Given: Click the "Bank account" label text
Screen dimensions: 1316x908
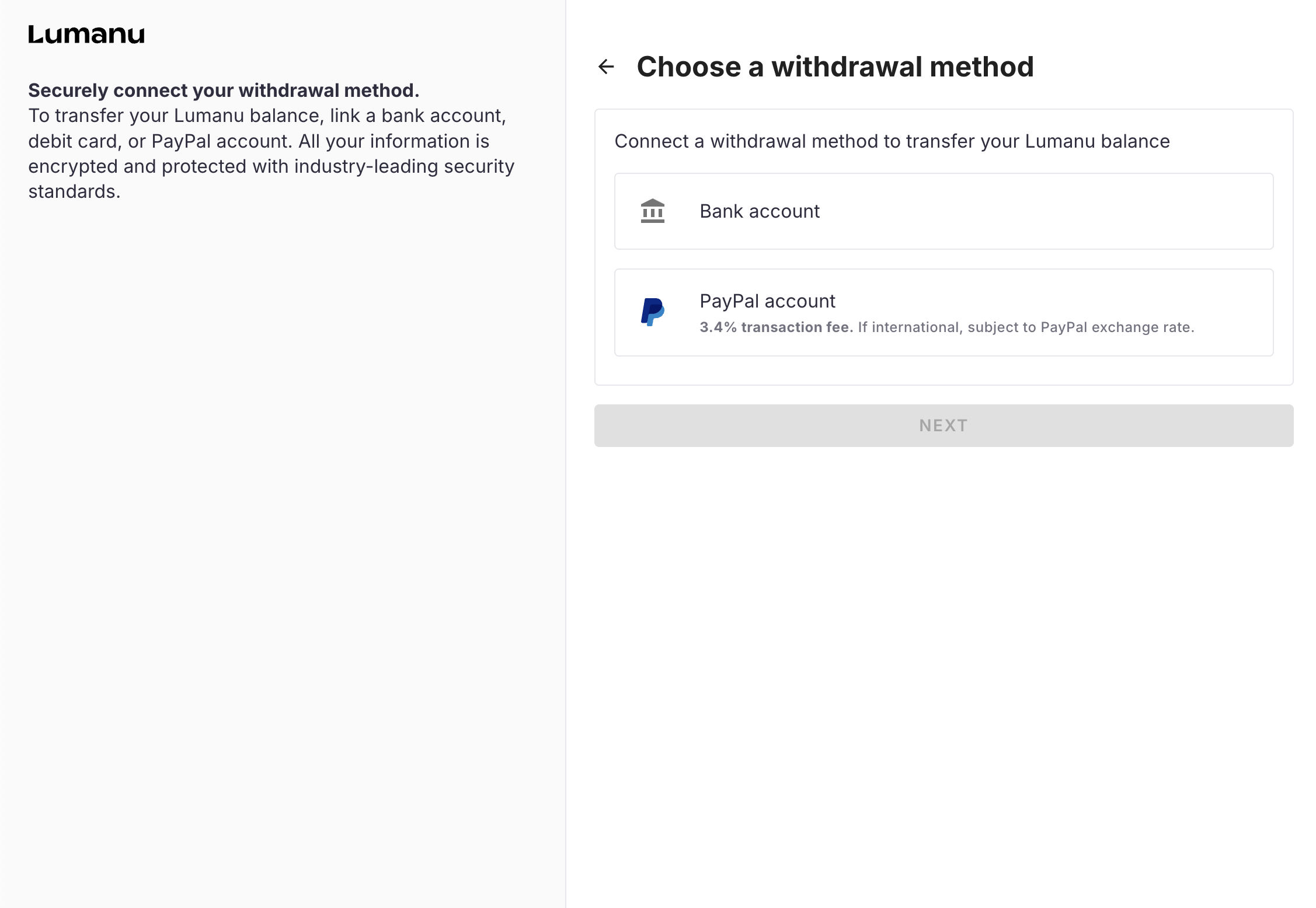Looking at the screenshot, I should 759,211.
